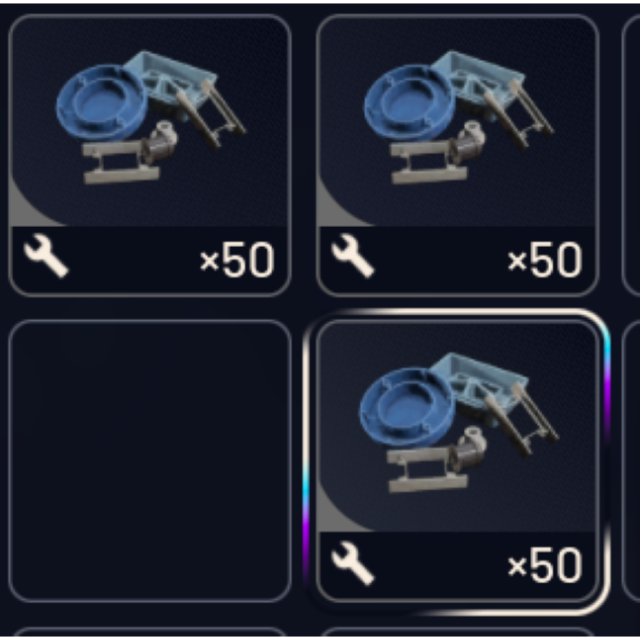The width and height of the screenshot is (640, 640).
Task: Click the blue ring part in the highlighted item
Action: click(x=407, y=407)
